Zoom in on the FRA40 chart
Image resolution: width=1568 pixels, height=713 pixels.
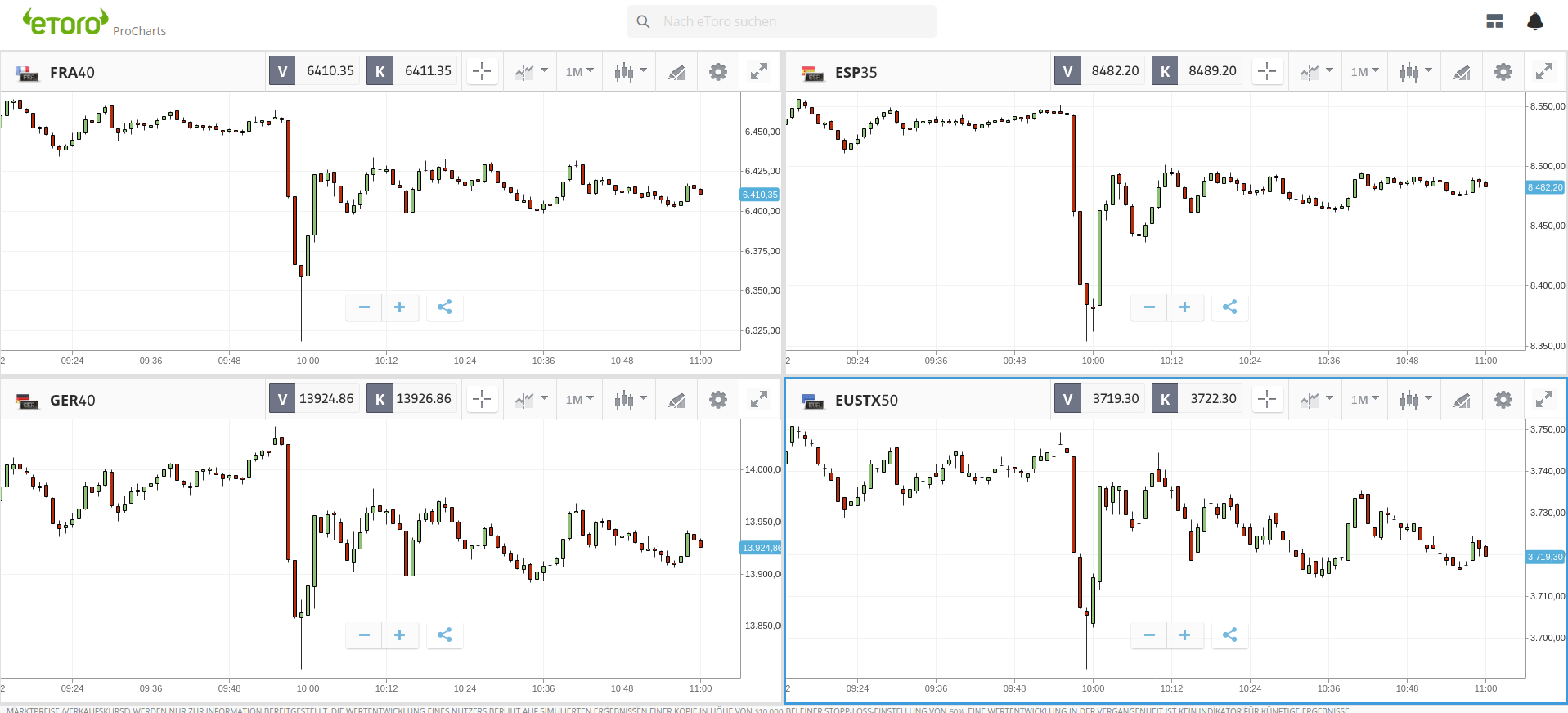coord(400,307)
